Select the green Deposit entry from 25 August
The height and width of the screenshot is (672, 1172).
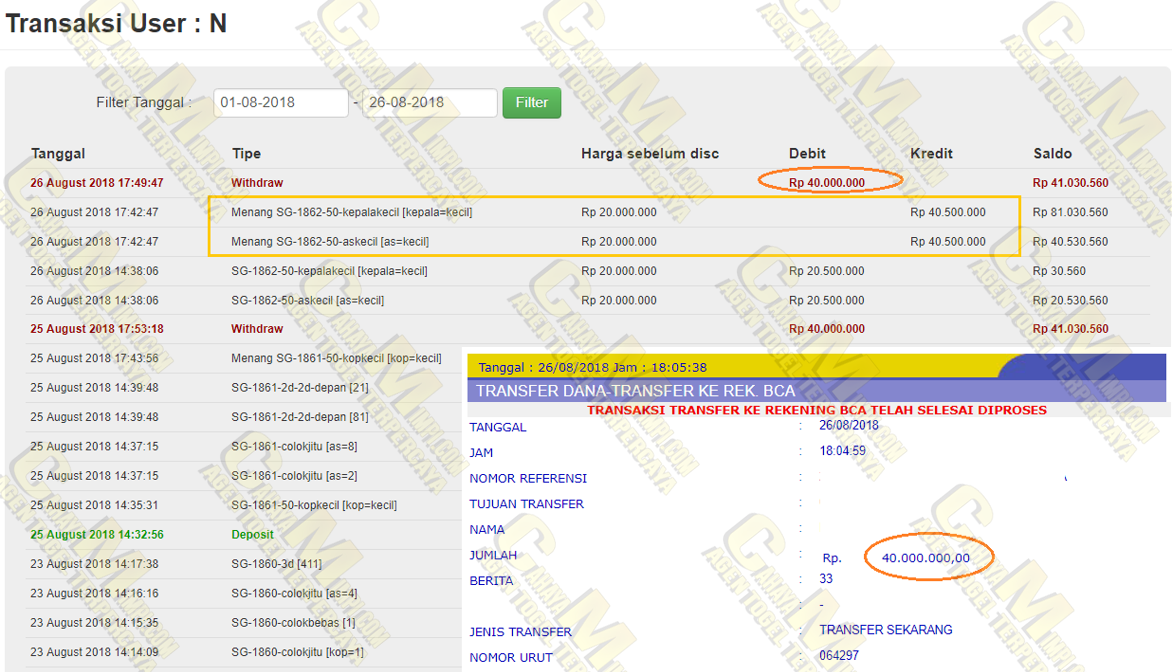click(x=251, y=534)
